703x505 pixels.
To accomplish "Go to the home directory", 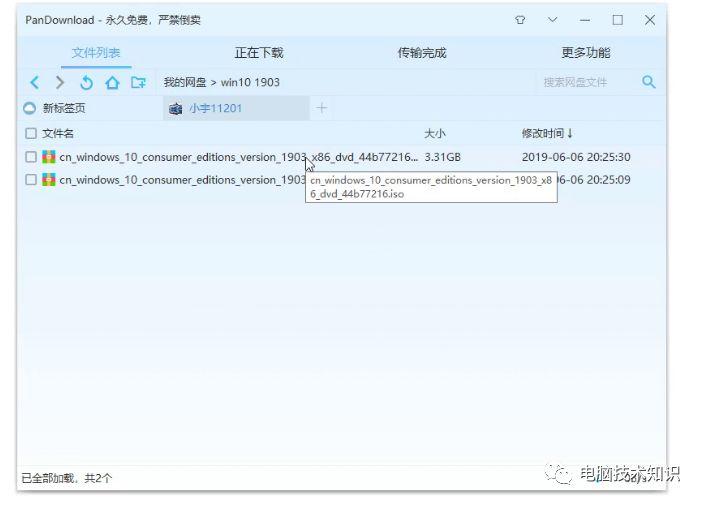I will coord(112,83).
